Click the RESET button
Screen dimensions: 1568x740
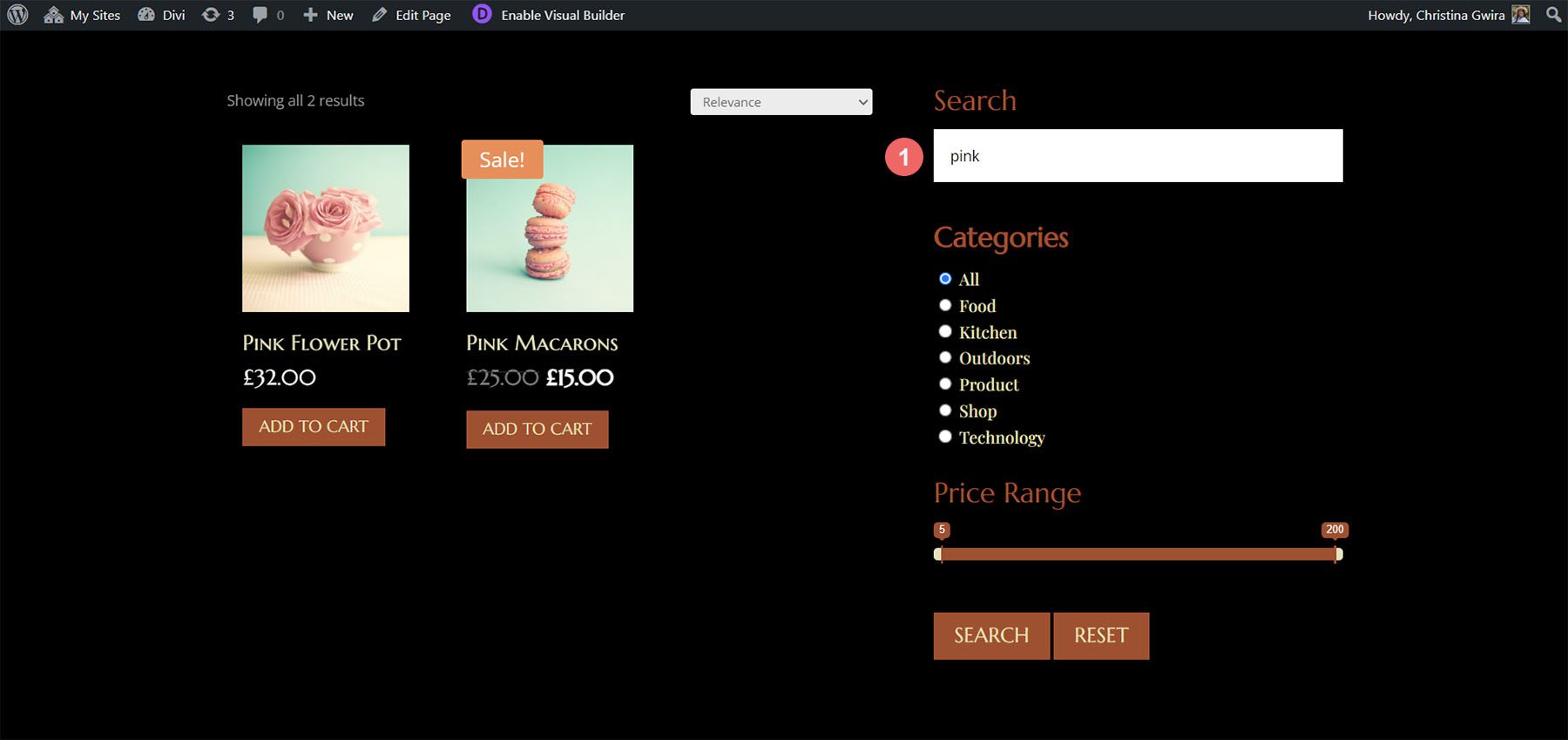click(x=1101, y=635)
